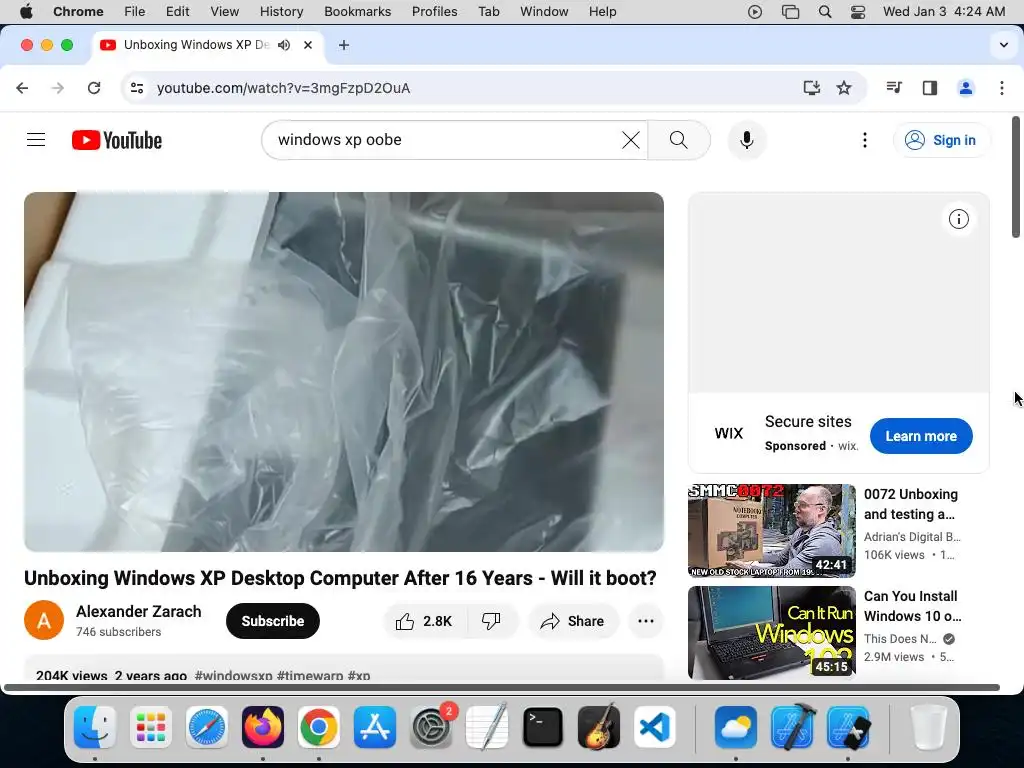The image size is (1024, 768).
Task: Open "0072 Unboxing and testing" video title
Action: pyautogui.click(x=911, y=504)
